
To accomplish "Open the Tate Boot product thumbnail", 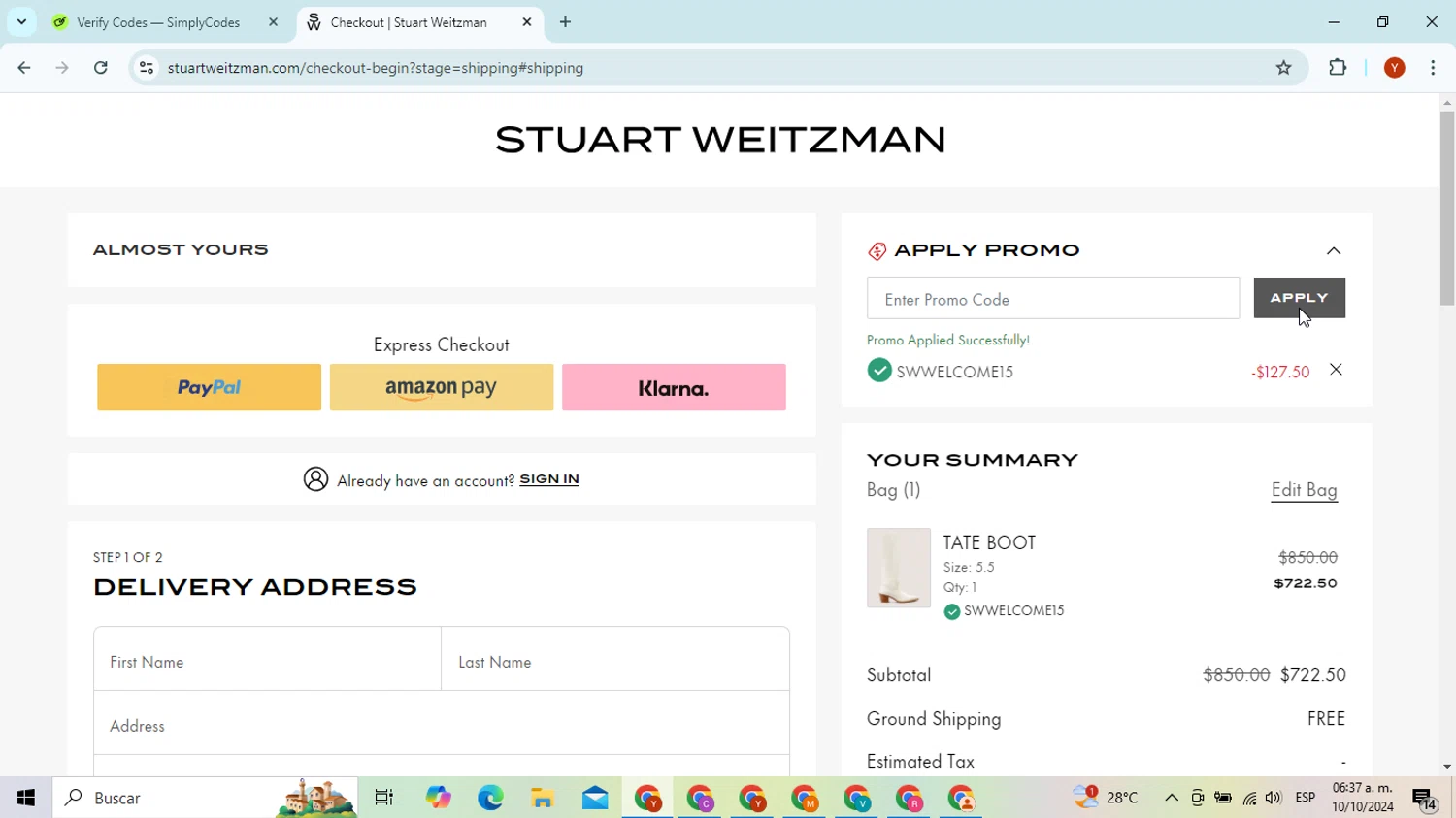I will tap(899, 568).
